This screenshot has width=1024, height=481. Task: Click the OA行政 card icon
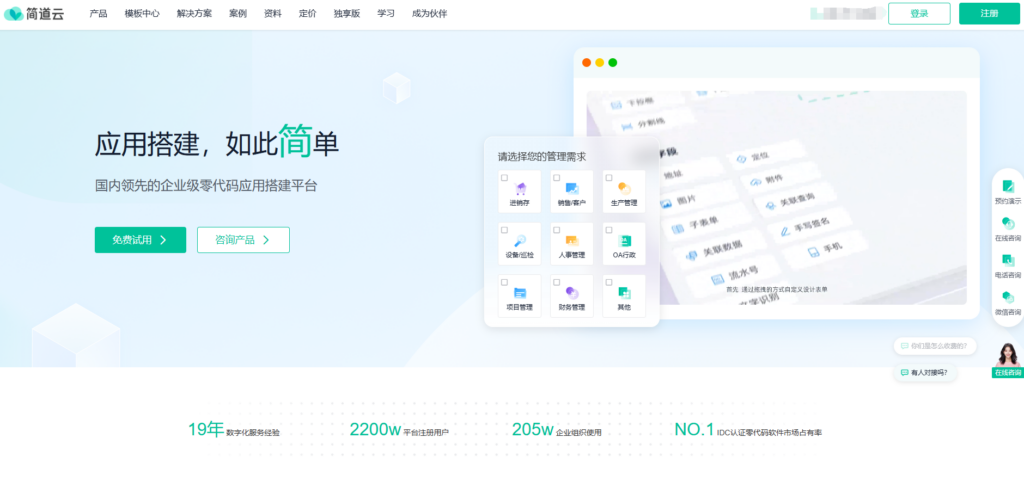[x=624, y=240]
